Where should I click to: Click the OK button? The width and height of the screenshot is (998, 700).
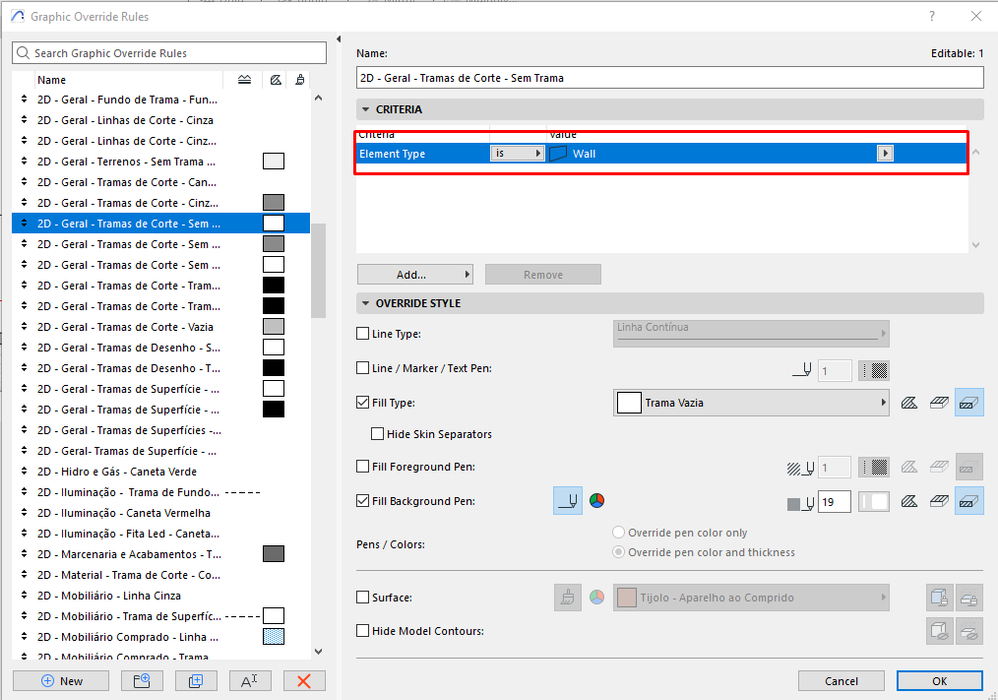[x=939, y=681]
